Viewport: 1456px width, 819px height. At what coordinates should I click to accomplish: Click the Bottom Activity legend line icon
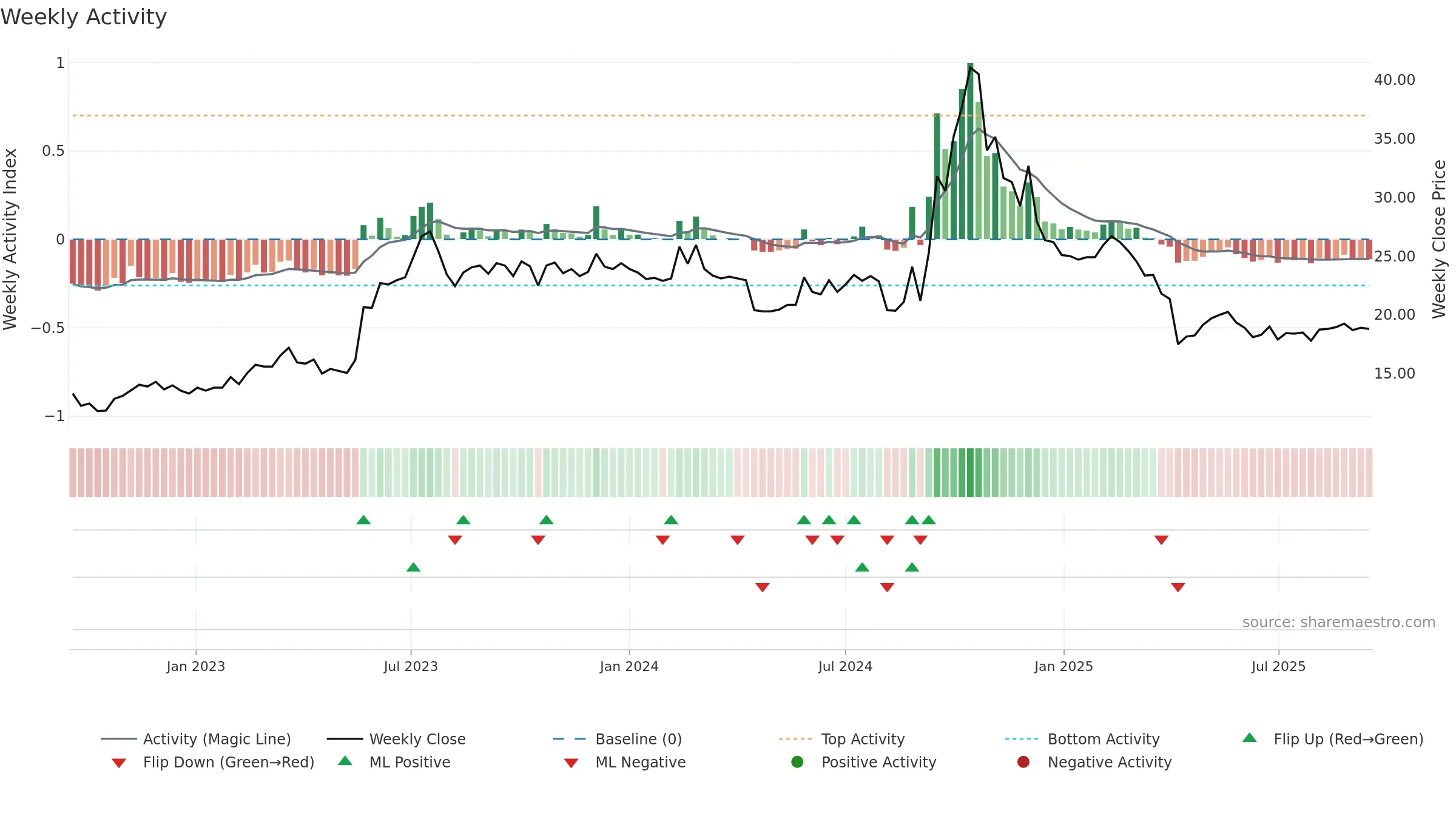(x=1022, y=739)
